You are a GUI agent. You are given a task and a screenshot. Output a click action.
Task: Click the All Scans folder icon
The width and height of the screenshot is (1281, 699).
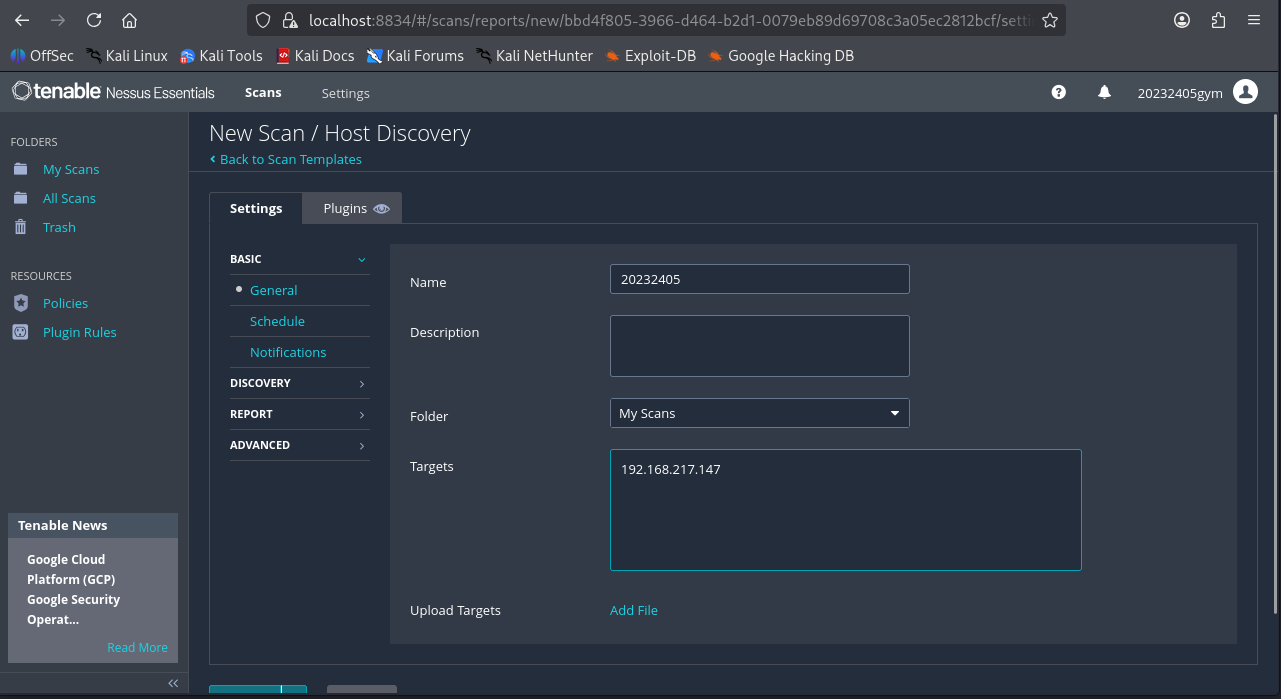pos(20,198)
